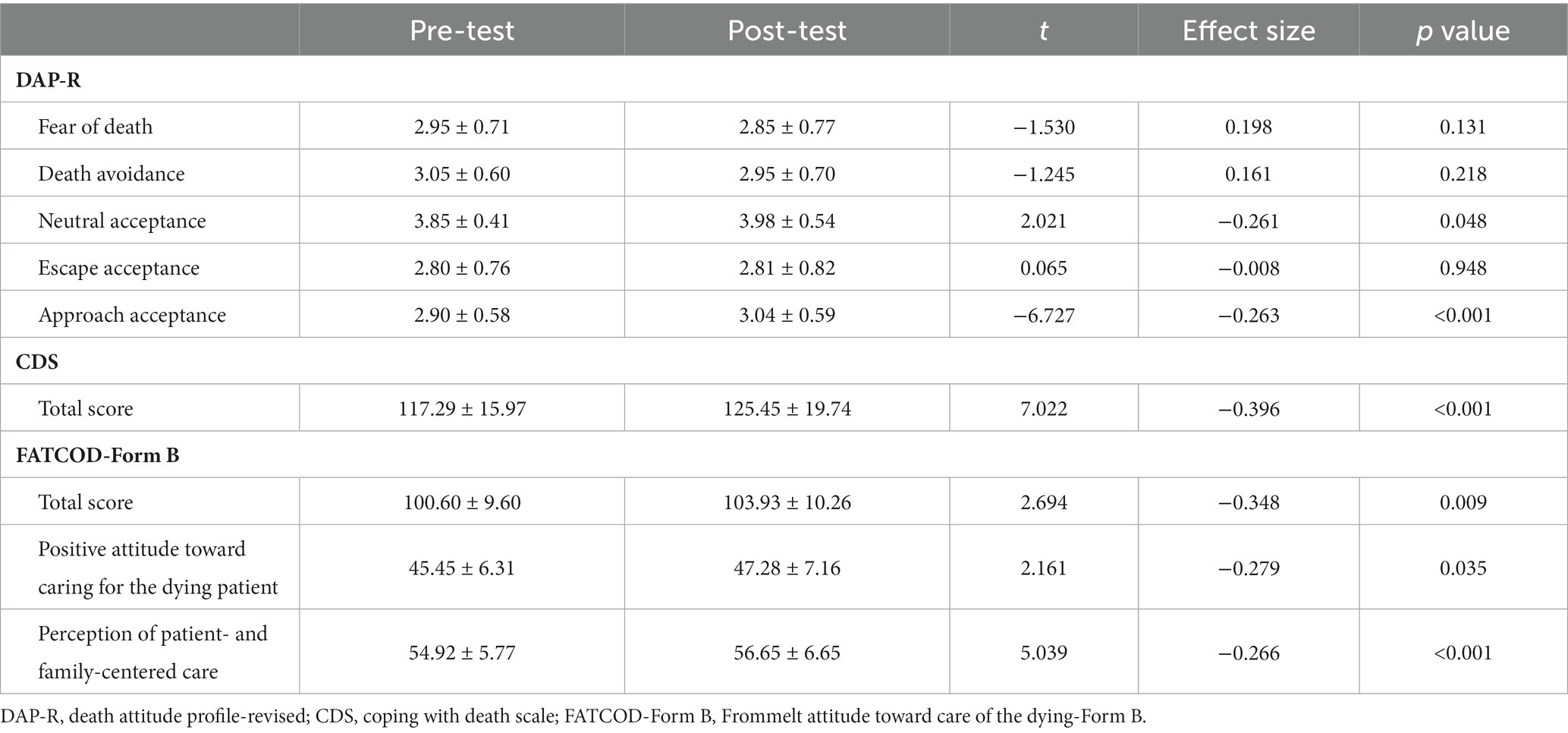Select the t column header
1568x733 pixels.
pyautogui.click(x=1044, y=30)
